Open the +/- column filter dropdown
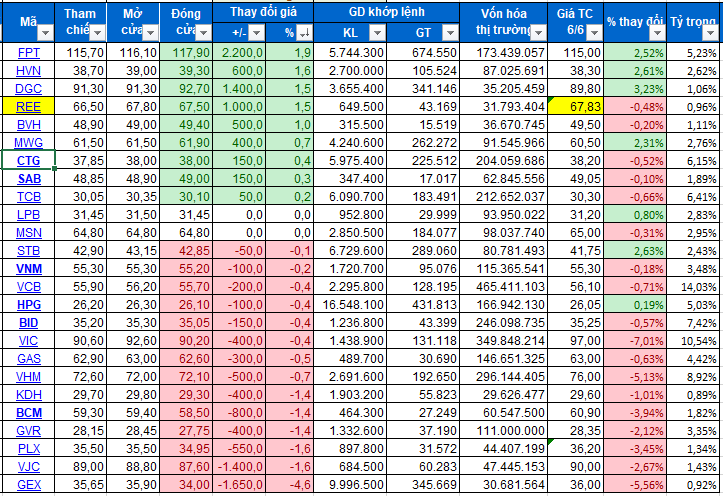Screen dimensions: 723x496 coord(257,33)
